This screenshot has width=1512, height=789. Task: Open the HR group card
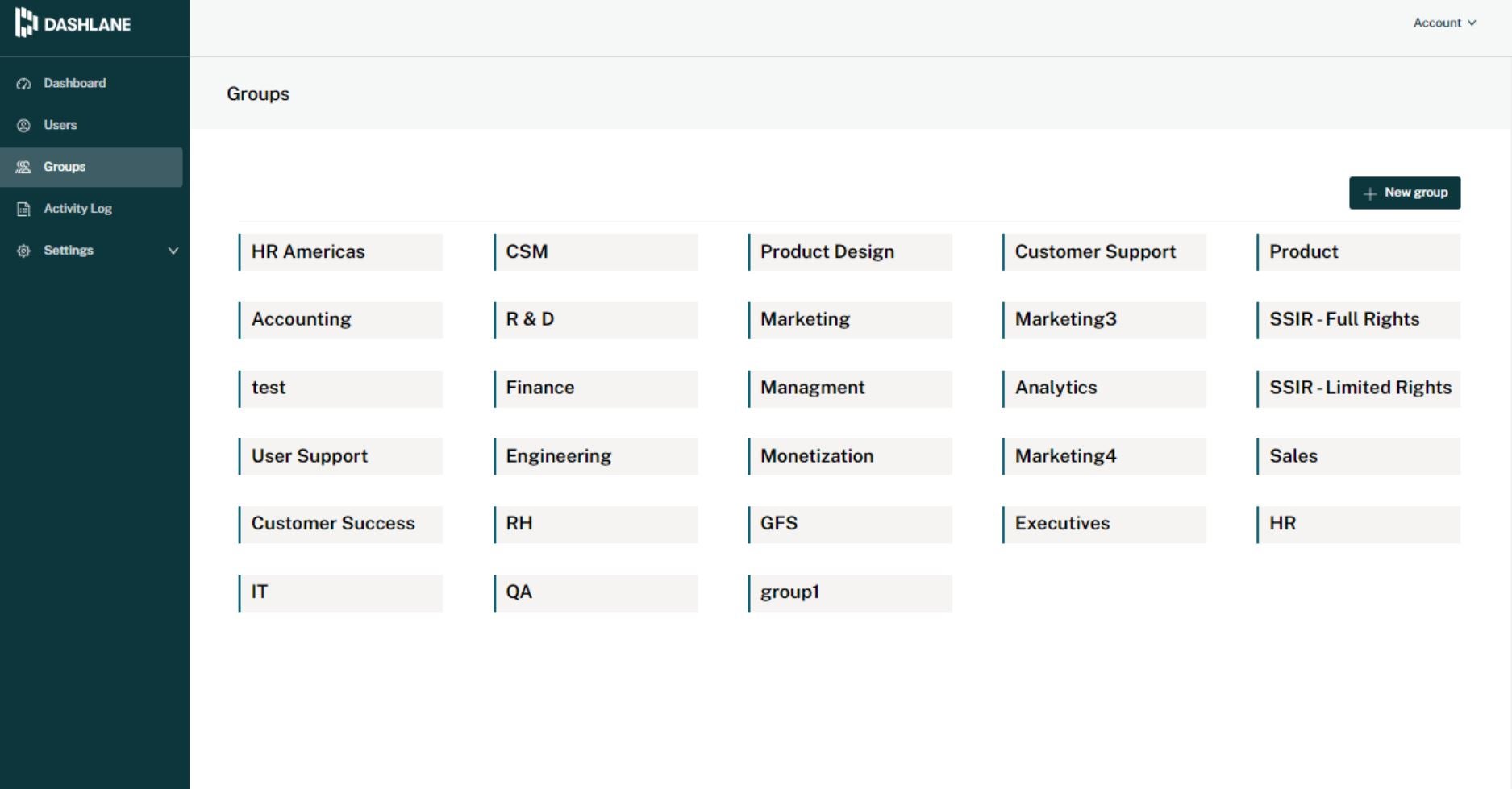1359,525
